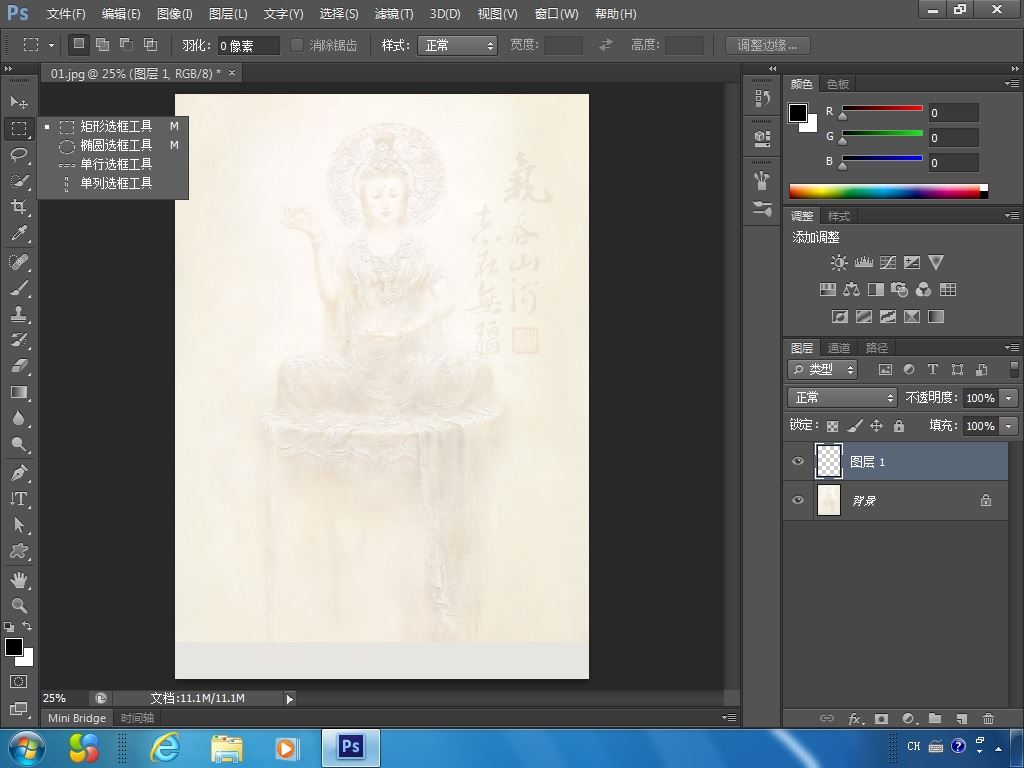The image size is (1024, 768).
Task: Click the 羽化 input field
Action: point(248,46)
